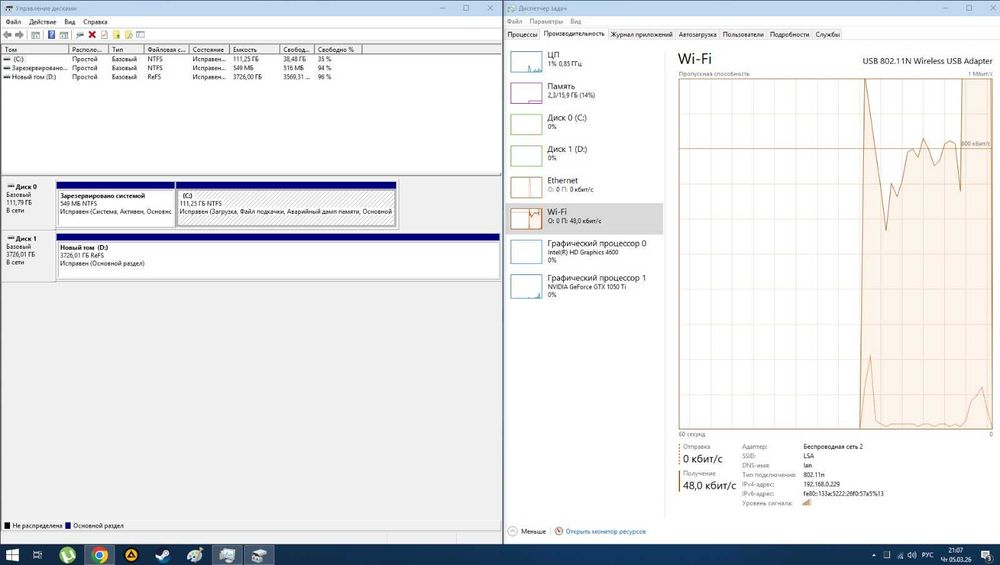Sort by the Тип column header
Image resolution: width=1000 pixels, height=565 pixels.
[x=126, y=49]
